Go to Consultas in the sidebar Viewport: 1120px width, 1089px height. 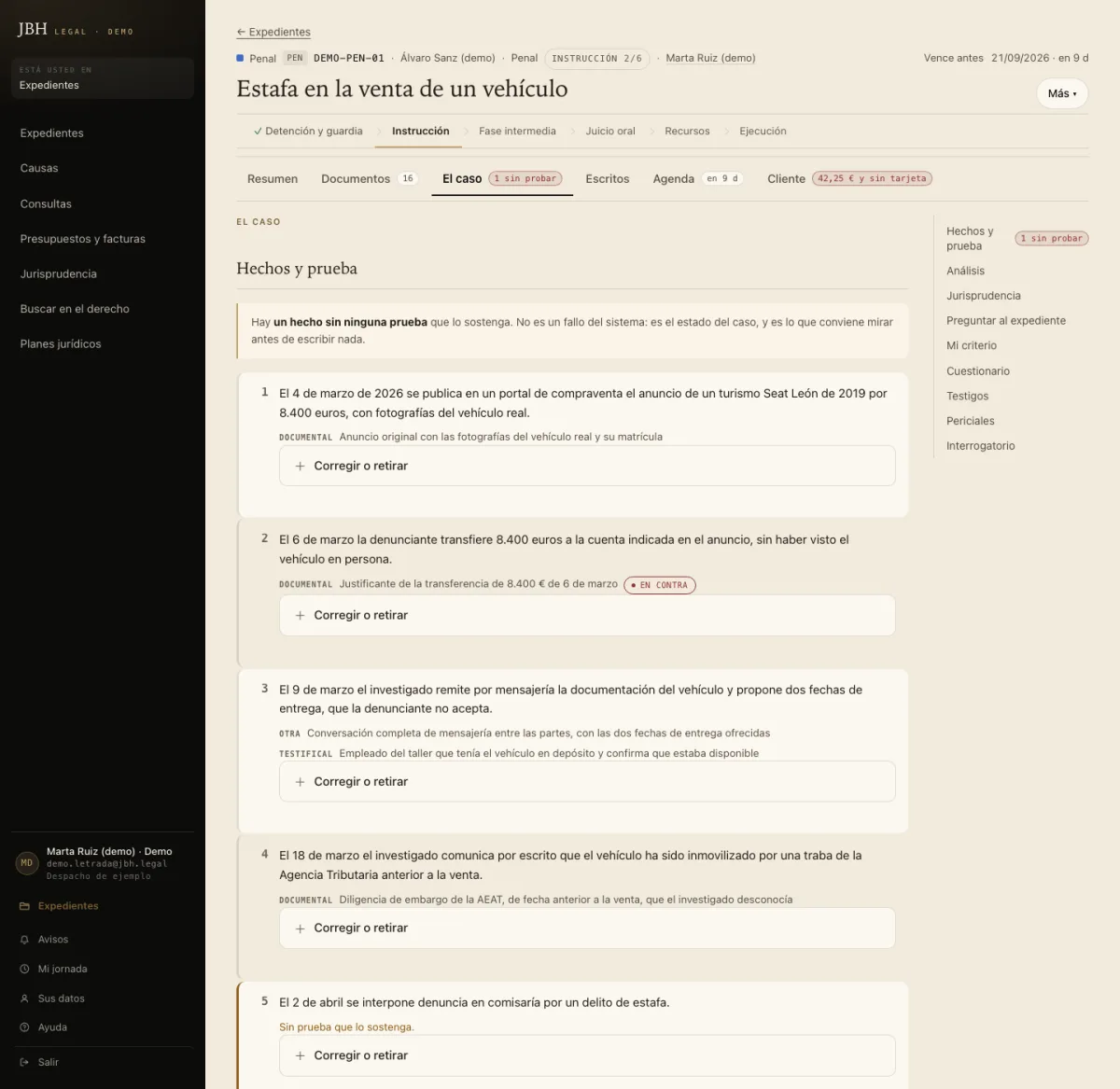(46, 204)
